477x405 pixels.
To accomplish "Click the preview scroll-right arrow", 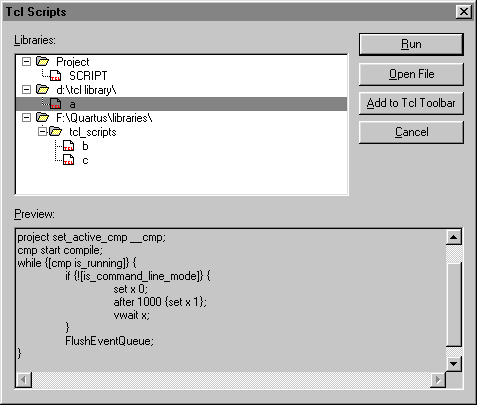I will (438, 379).
